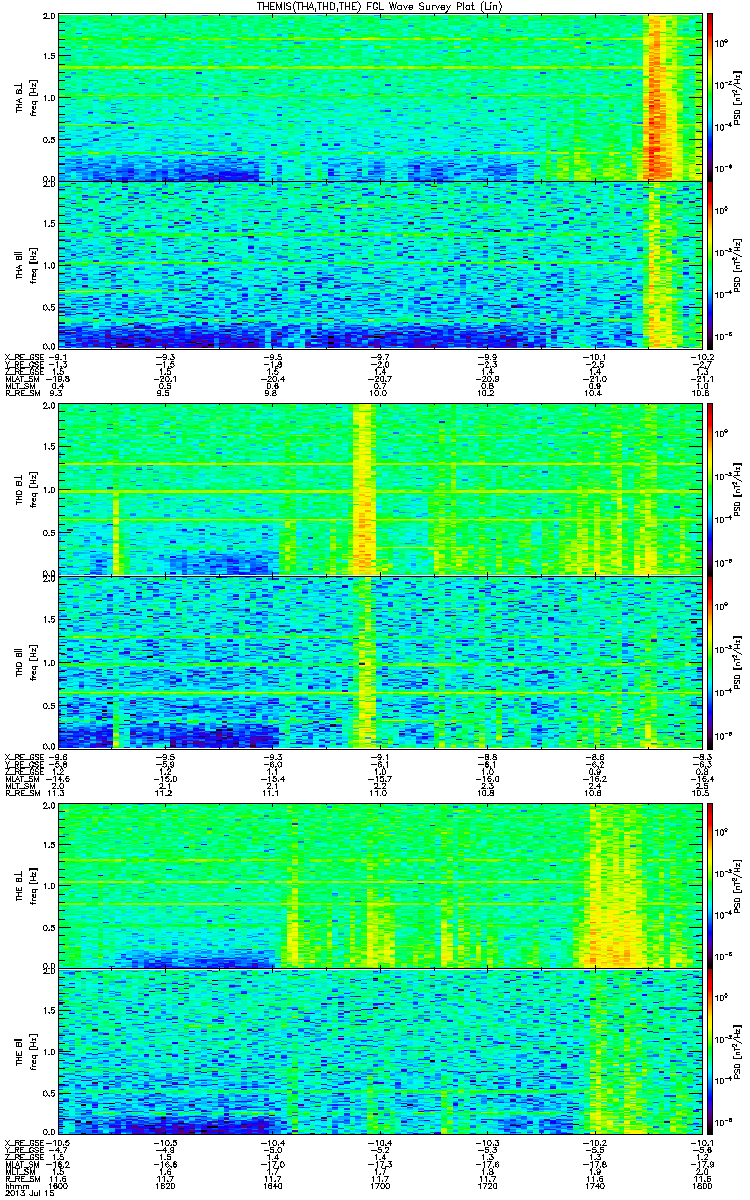
Task: Click the THA BL spectrogram panel
Action: pos(380,98)
